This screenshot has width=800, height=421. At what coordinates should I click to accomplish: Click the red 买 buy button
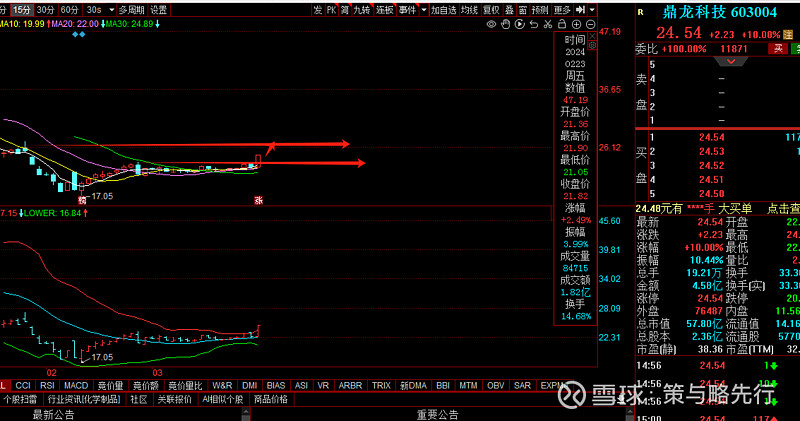click(778, 48)
